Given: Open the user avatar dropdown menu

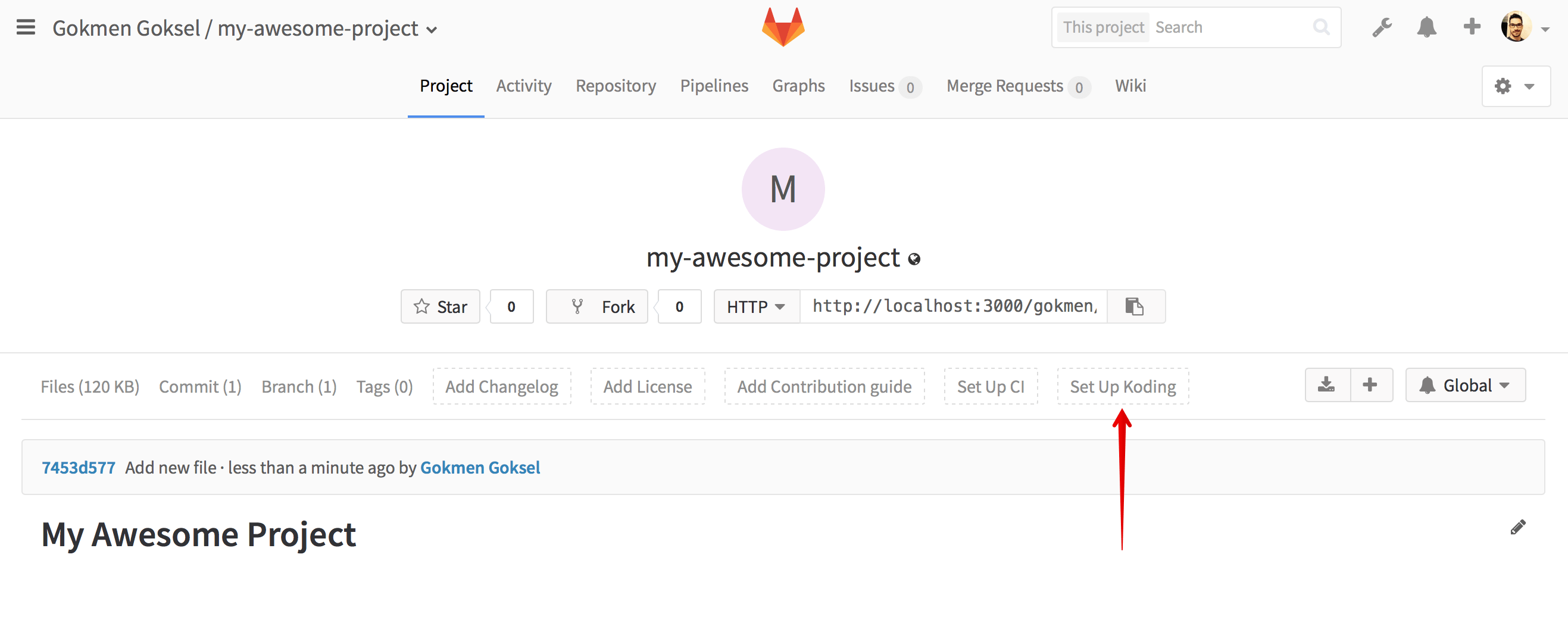Looking at the screenshot, I should click(x=1523, y=27).
